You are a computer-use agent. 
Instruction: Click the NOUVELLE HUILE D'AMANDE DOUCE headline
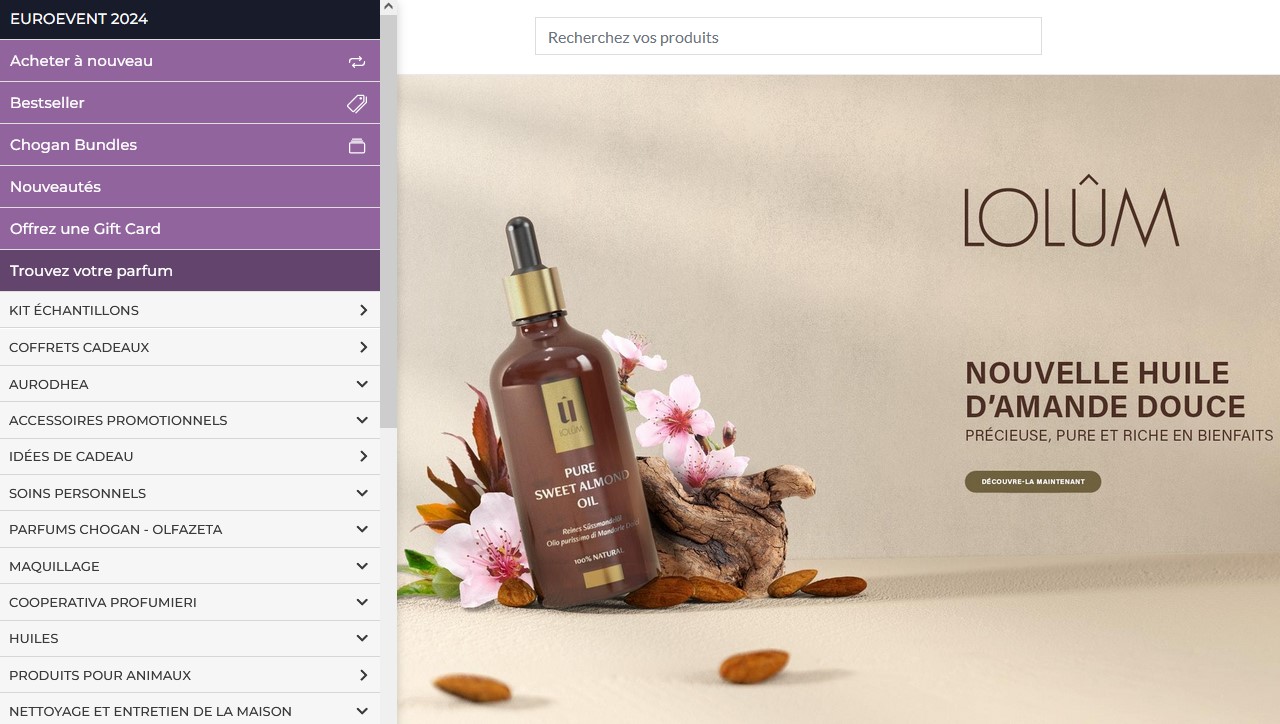(x=1105, y=389)
